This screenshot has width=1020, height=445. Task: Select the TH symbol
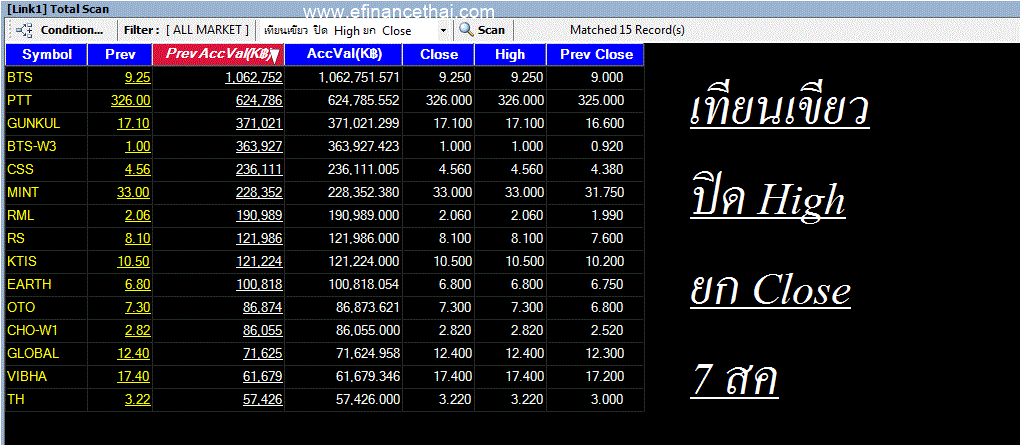pyautogui.click(x=16, y=399)
